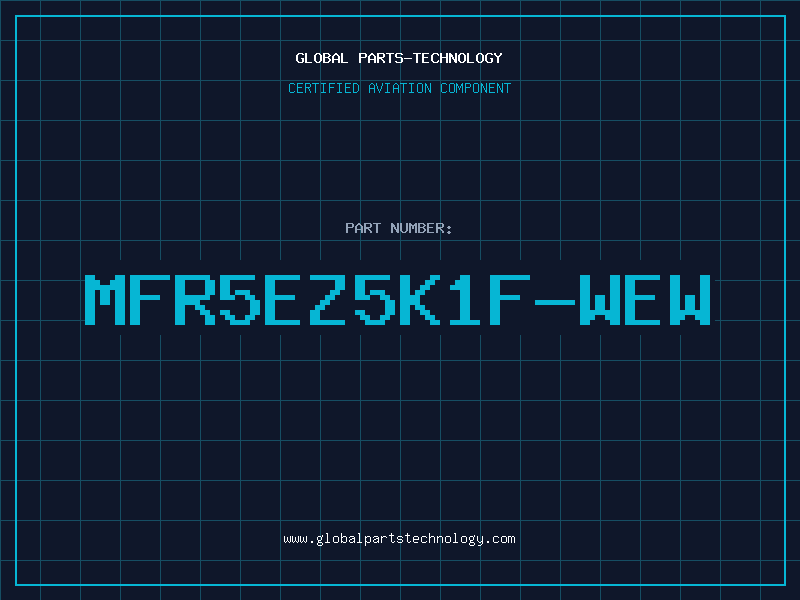Click the word NUMBER: in the label
Screen dimensions: 800x600
421,228
